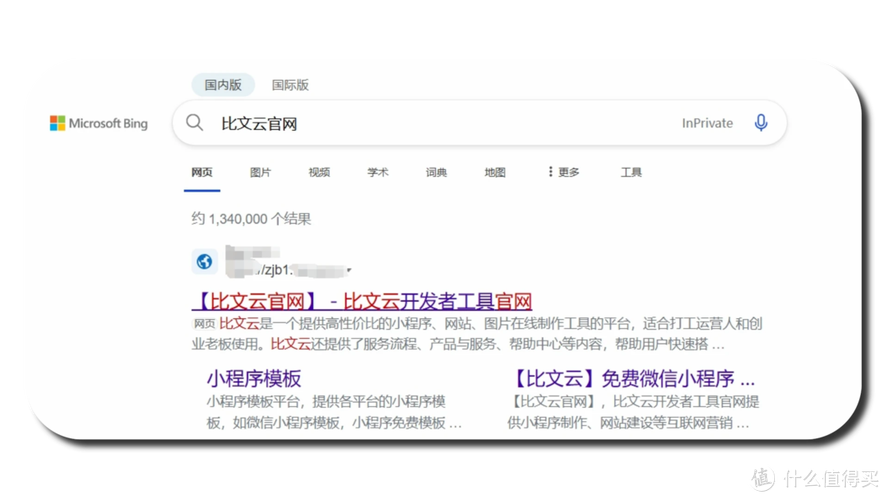The height and width of the screenshot is (500, 888).
Task: Click description starting 【比文云官网】，比文云开发者工具官网提
Action: pos(633,412)
